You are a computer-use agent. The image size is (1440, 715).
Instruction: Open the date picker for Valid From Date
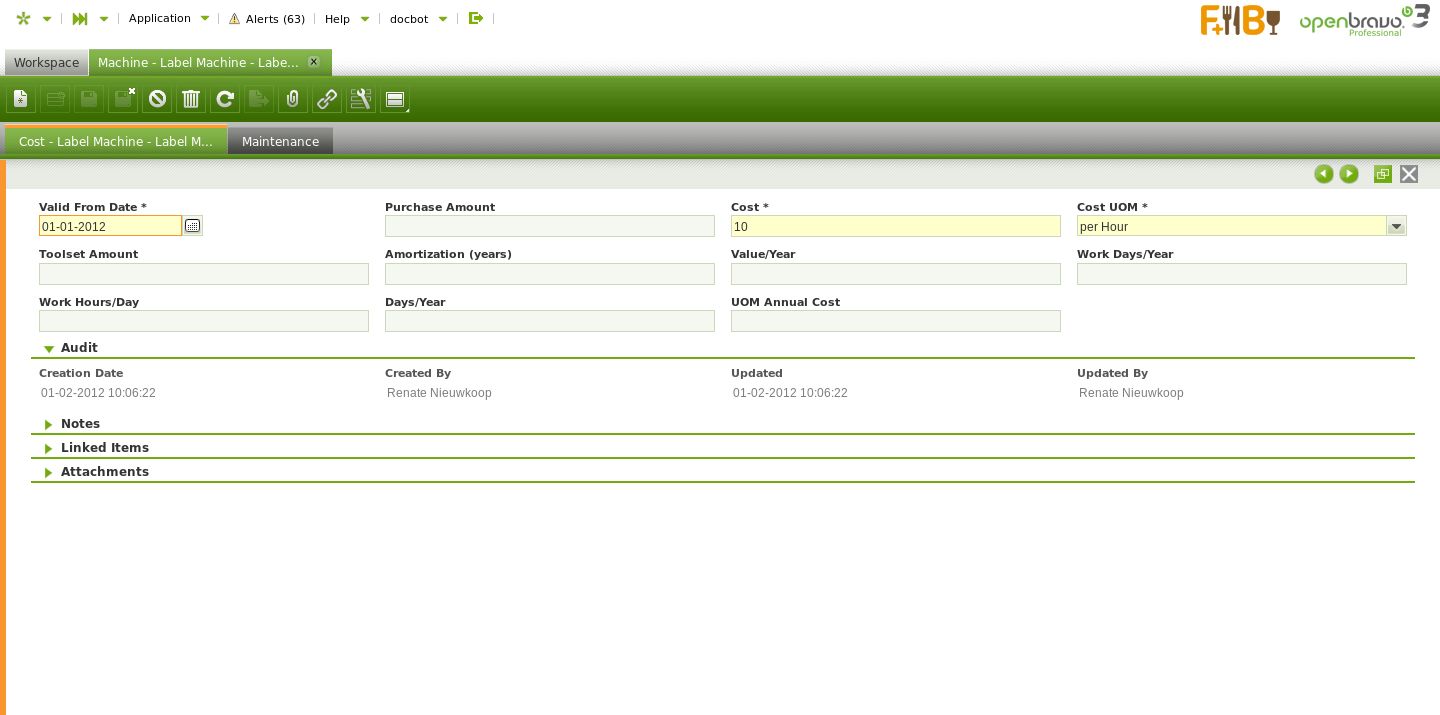click(x=193, y=226)
